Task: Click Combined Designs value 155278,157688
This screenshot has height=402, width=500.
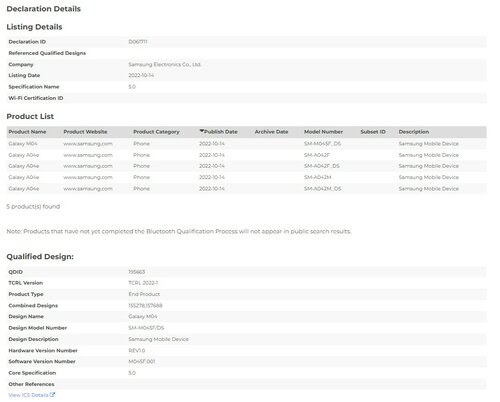Action: (145, 306)
